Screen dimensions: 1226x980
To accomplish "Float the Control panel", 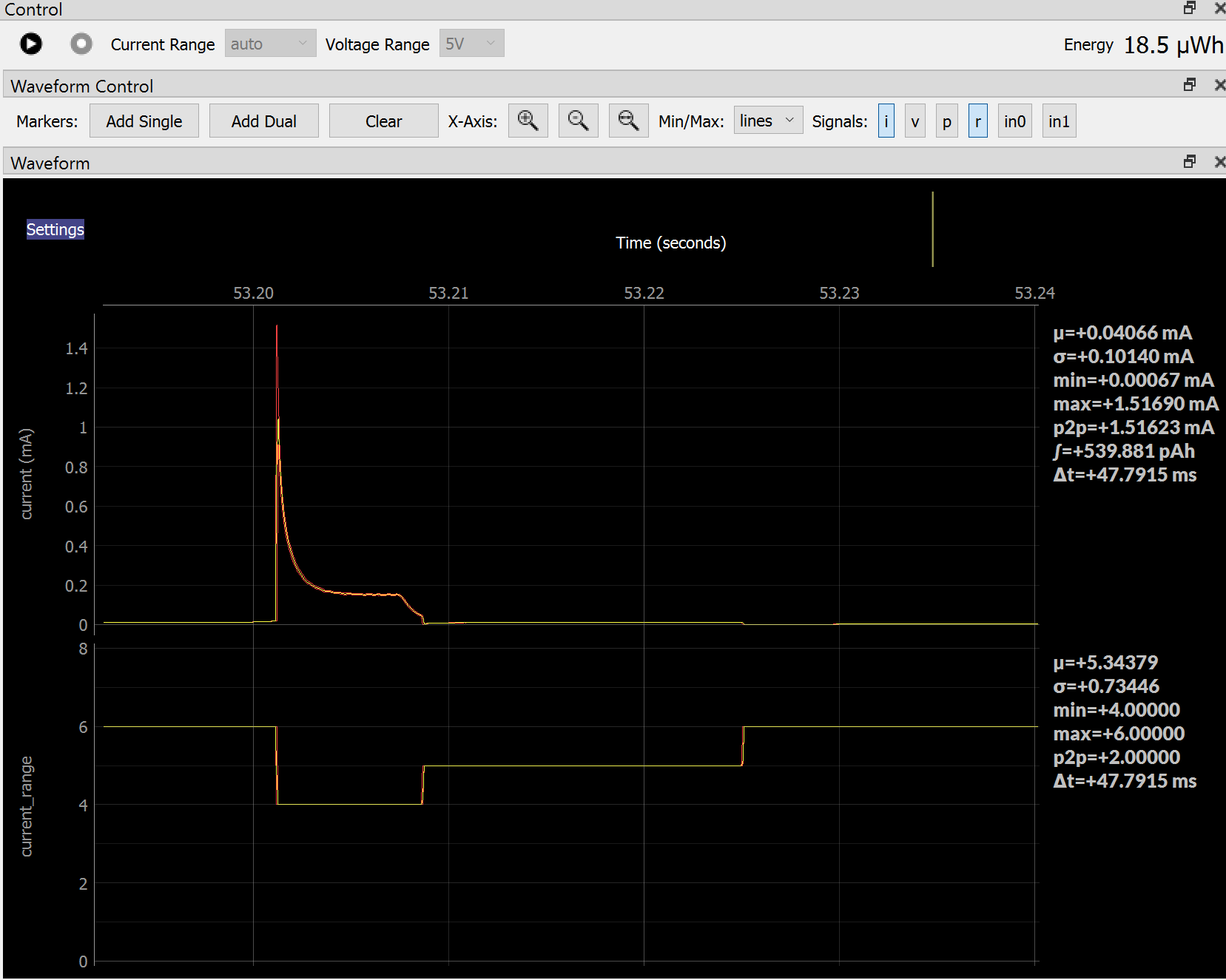I will [x=1190, y=8].
